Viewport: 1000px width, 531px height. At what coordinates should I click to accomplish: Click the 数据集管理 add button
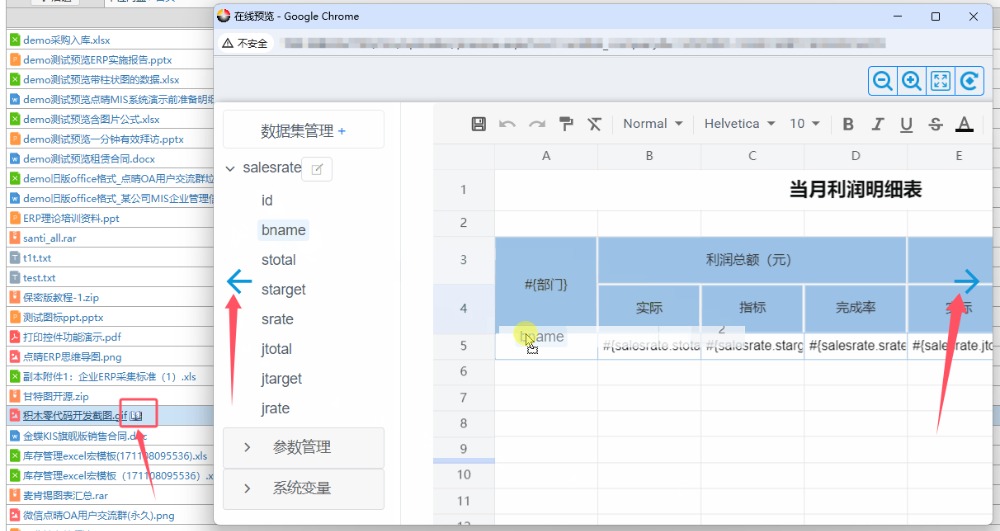(x=342, y=131)
